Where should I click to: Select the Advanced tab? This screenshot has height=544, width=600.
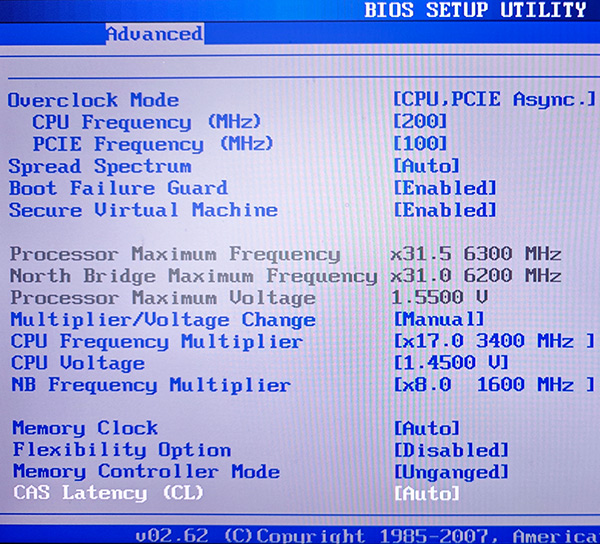coord(155,34)
